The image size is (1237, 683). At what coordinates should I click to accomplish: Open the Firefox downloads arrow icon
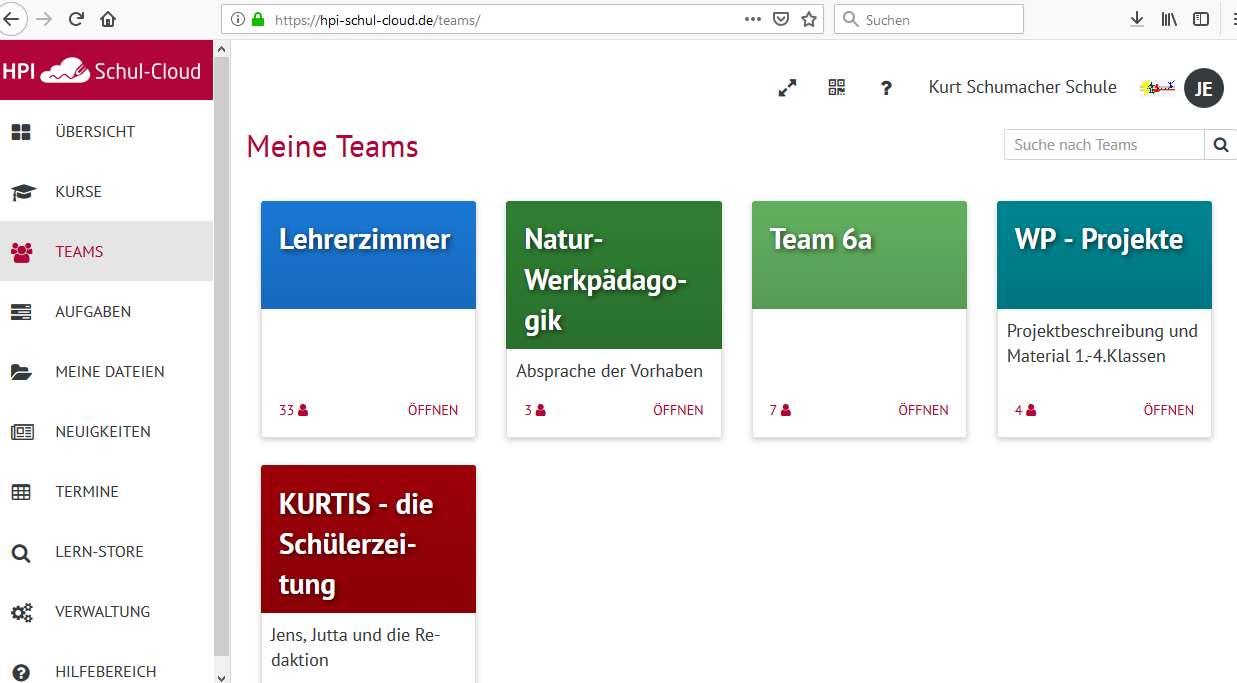click(1136, 19)
